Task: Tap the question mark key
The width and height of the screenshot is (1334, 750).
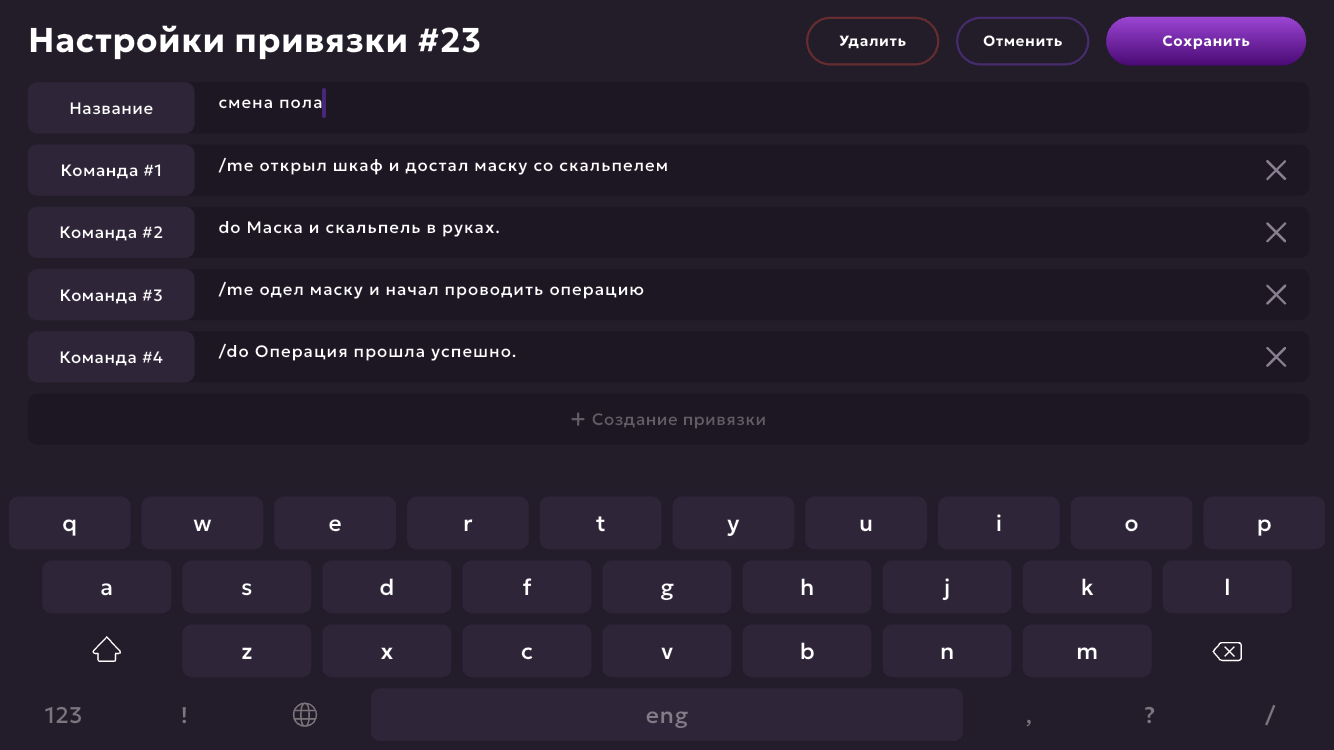Action: pos(1149,715)
